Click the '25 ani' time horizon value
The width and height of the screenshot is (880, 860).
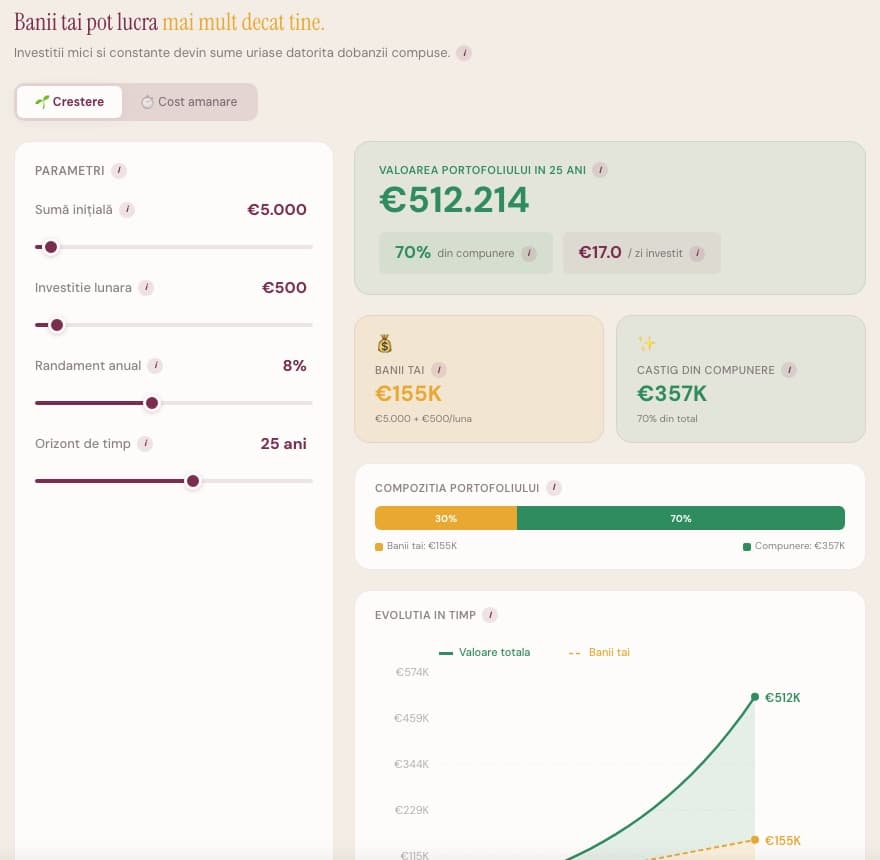[x=283, y=443]
